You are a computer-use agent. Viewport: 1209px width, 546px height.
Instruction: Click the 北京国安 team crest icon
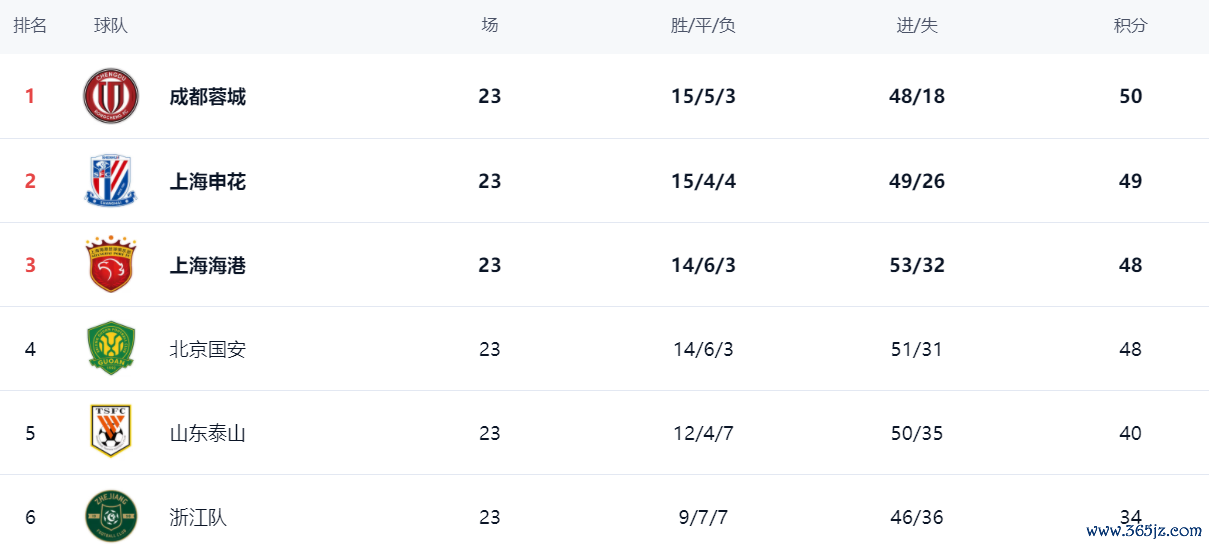pyautogui.click(x=110, y=349)
